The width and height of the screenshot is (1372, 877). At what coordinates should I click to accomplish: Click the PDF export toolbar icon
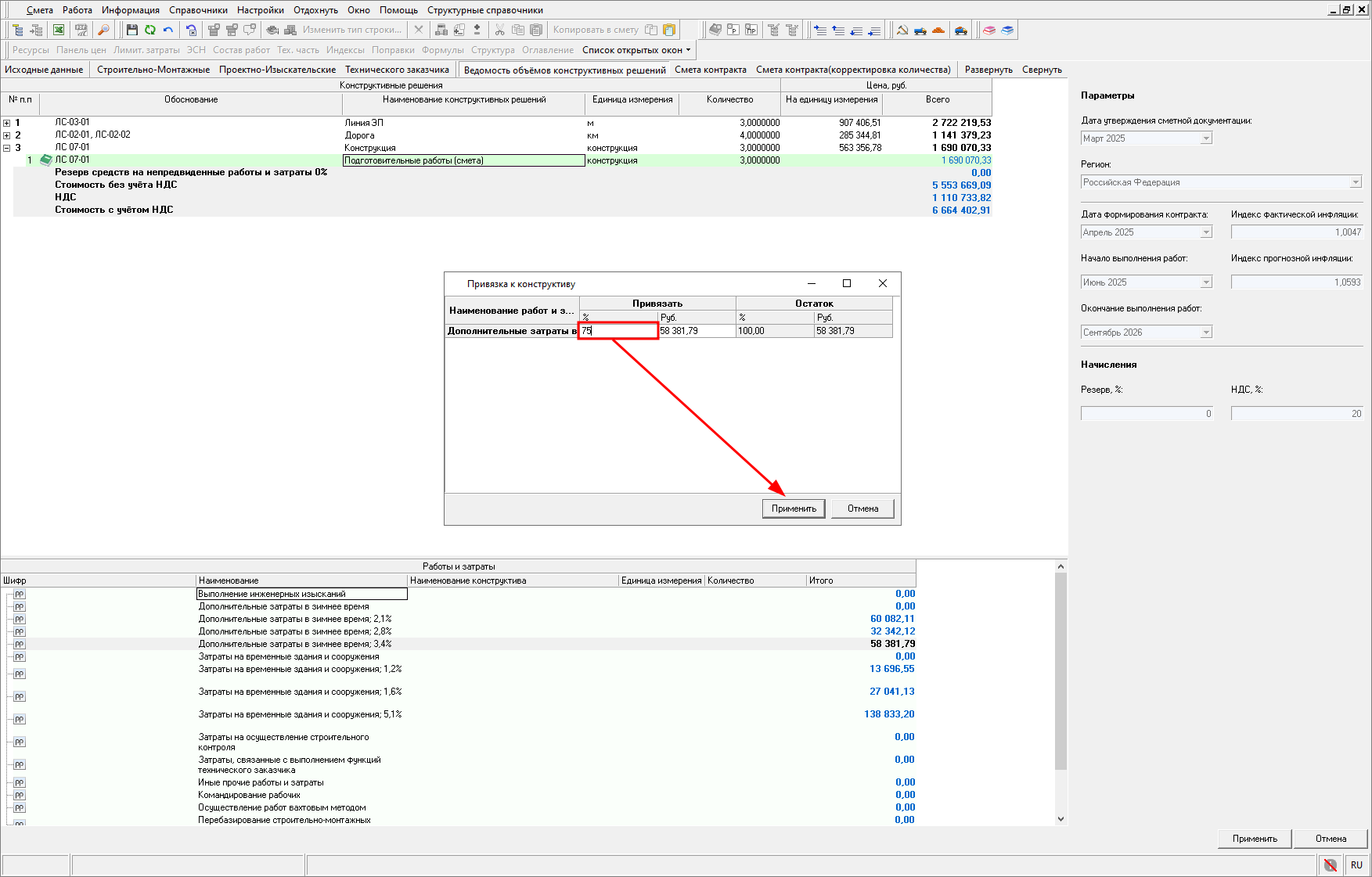[81, 30]
